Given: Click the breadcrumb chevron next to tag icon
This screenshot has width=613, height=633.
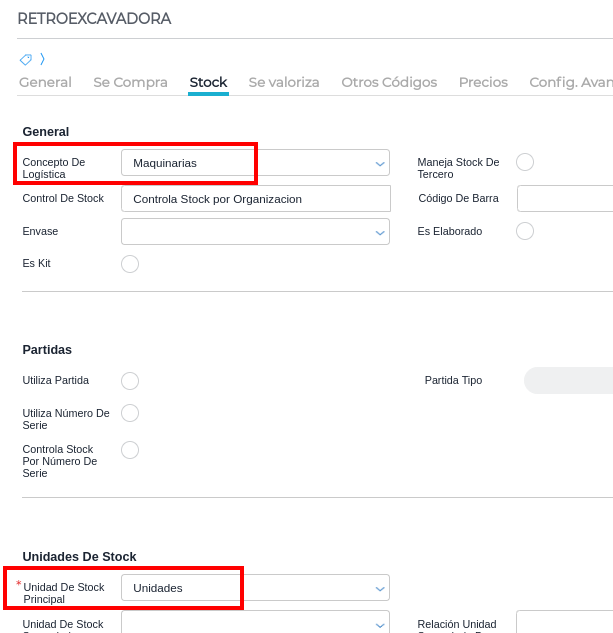Looking at the screenshot, I should [42, 59].
